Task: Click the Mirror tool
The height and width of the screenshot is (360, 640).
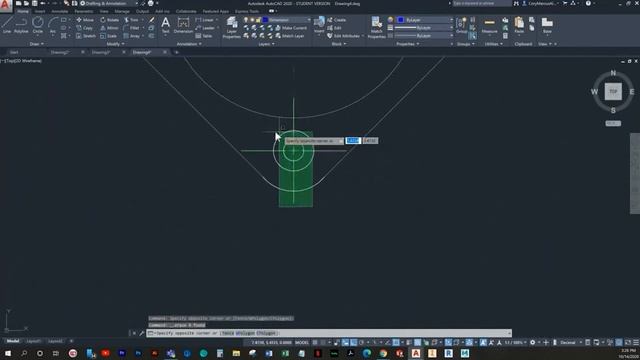Action: click(109, 28)
